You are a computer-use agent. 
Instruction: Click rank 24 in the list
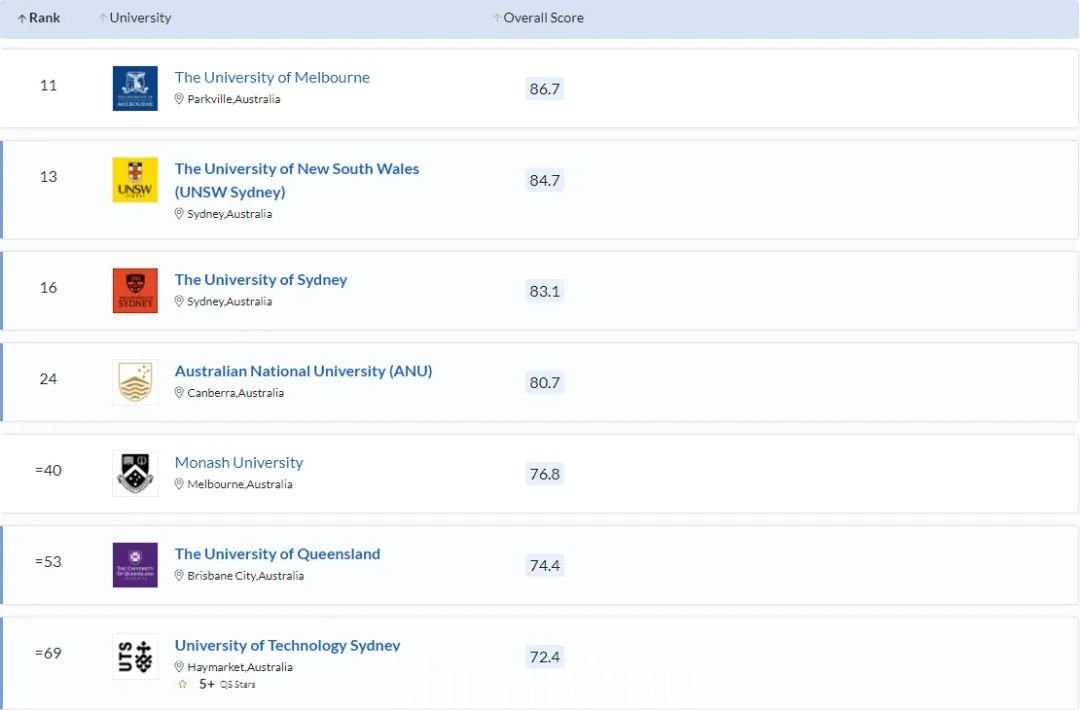tap(48, 379)
